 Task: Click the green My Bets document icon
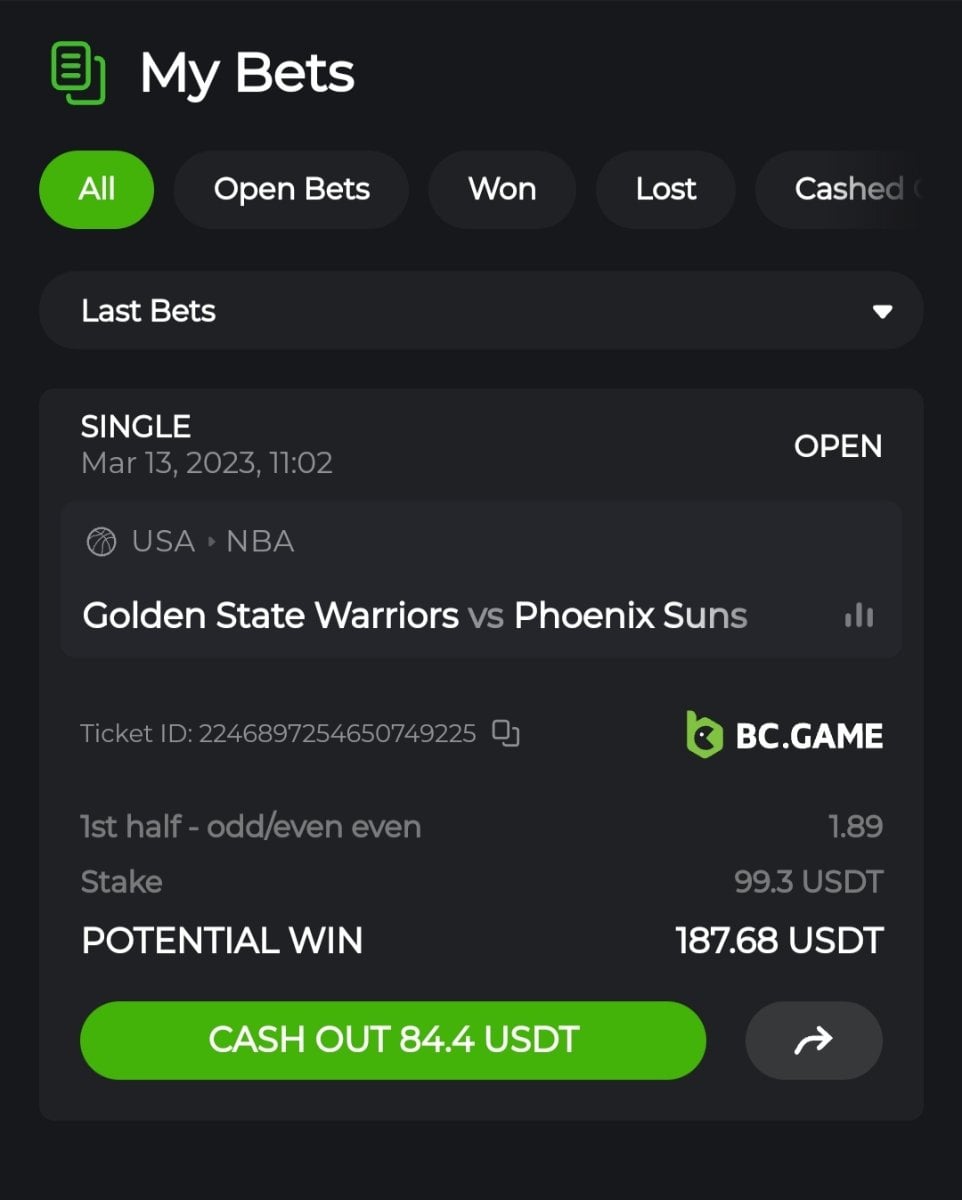pos(78,72)
